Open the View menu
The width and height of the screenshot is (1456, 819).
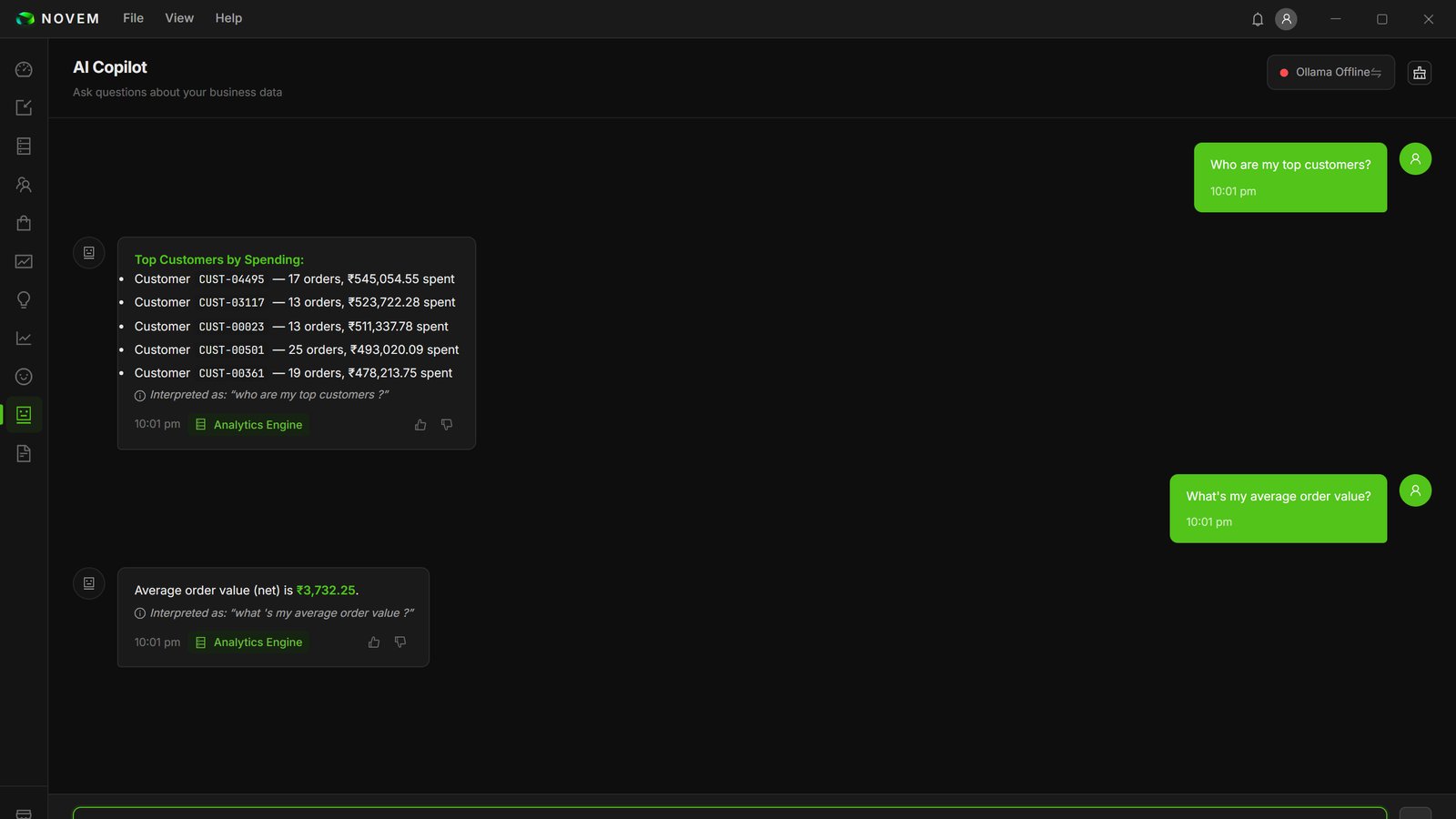coord(179,18)
